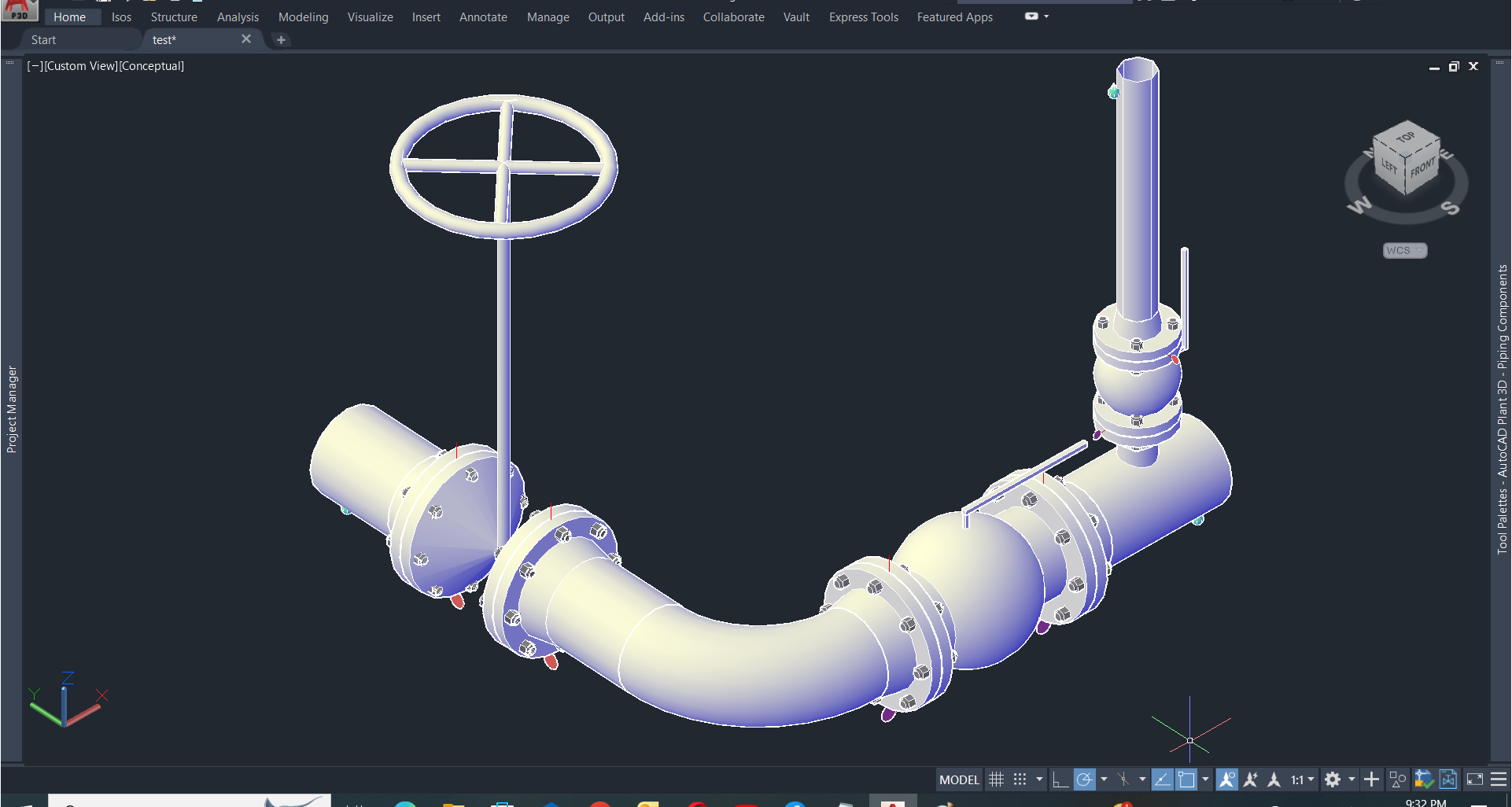Image resolution: width=1512 pixels, height=807 pixels.
Task: Switch to the Start file tab
Action: [44, 40]
